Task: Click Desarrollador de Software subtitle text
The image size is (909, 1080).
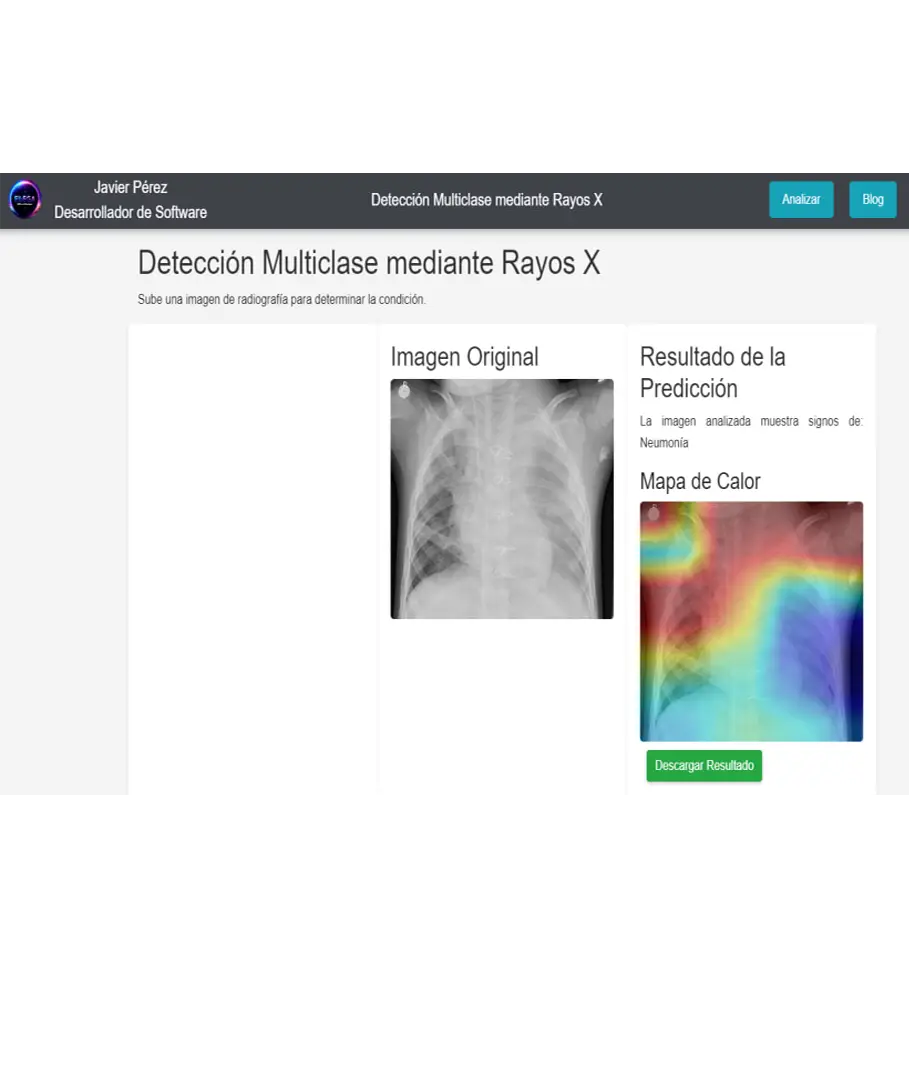Action: (x=130, y=212)
